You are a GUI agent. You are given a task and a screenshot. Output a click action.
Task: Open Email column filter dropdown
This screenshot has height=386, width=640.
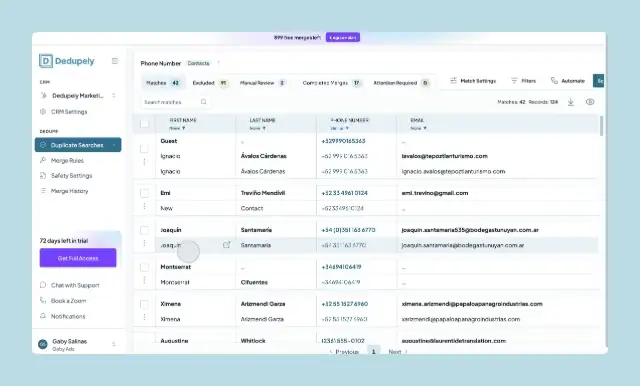coord(418,128)
